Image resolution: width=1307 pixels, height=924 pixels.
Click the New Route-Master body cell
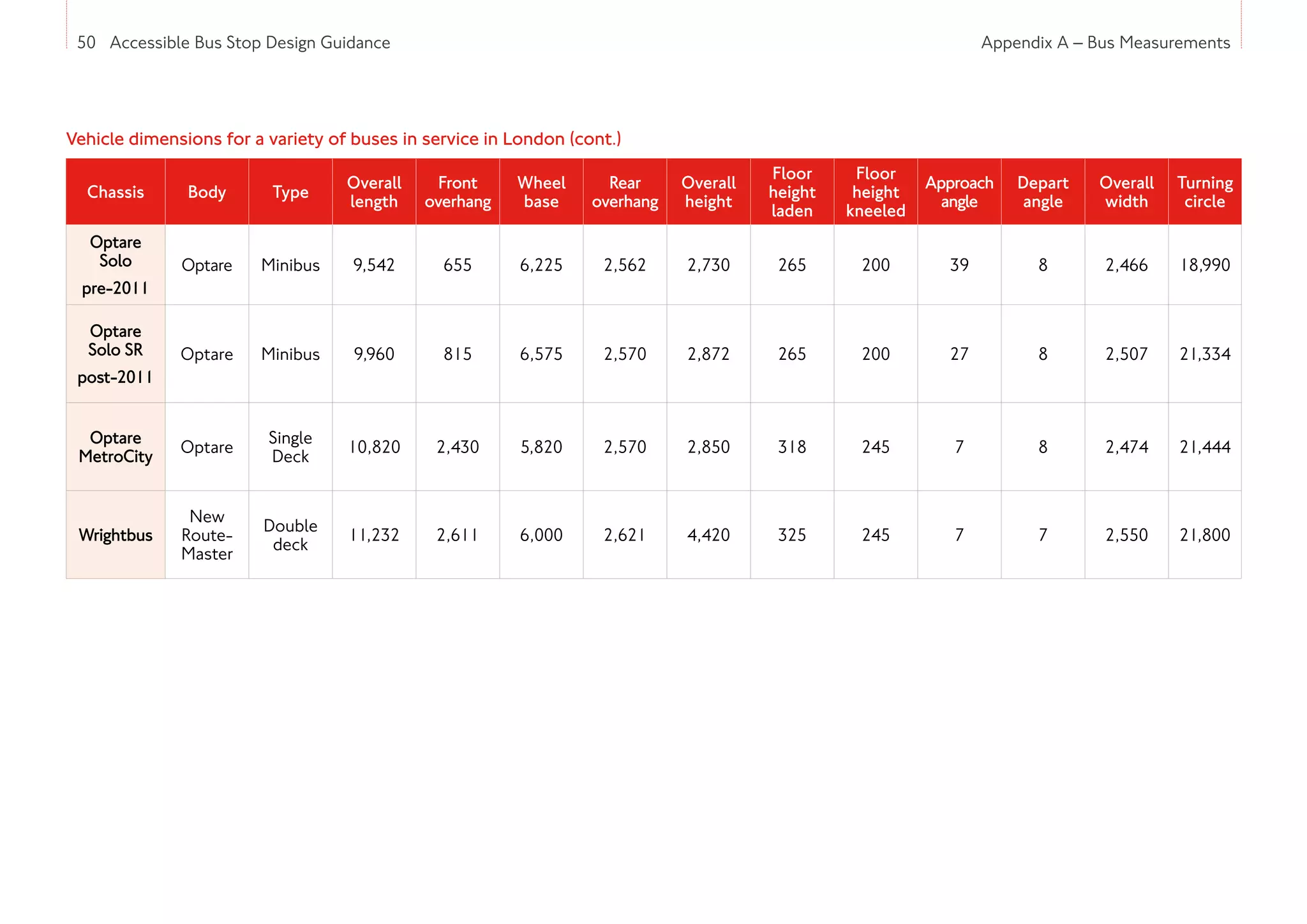tap(207, 535)
